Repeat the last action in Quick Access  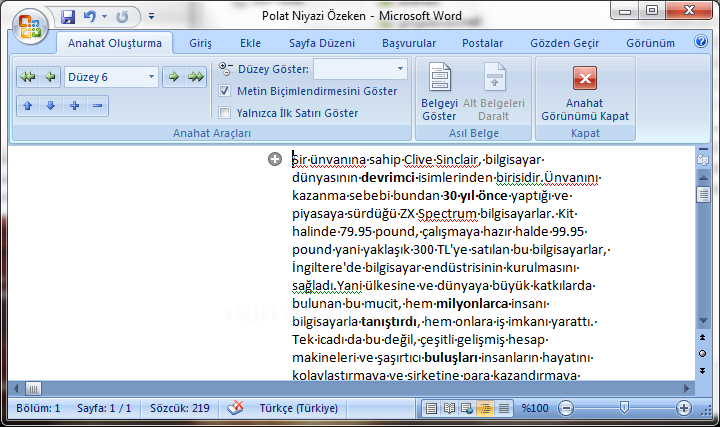122,17
